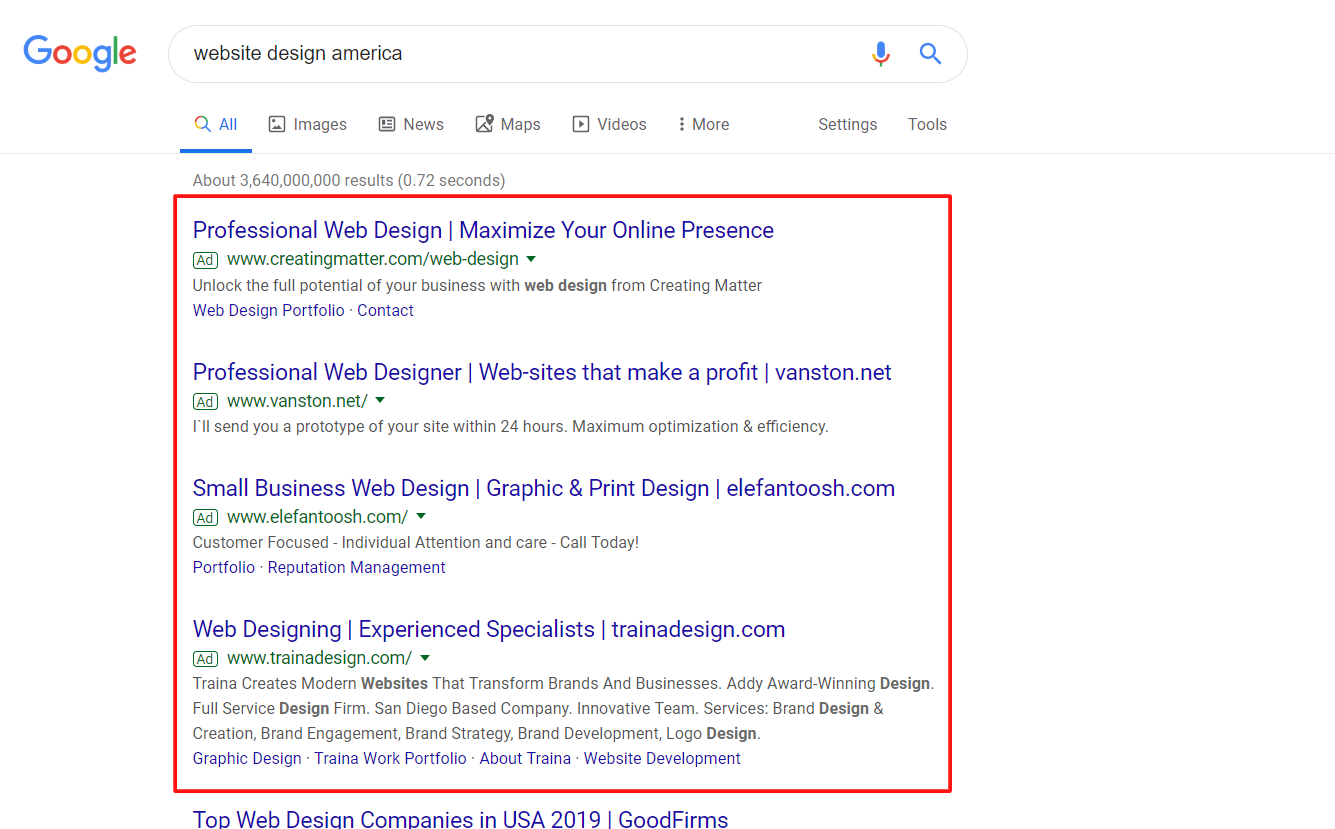Expand dropdown arrow beside creatingmatter.com URL
The width and height of the screenshot is (1335, 829).
click(x=532, y=259)
